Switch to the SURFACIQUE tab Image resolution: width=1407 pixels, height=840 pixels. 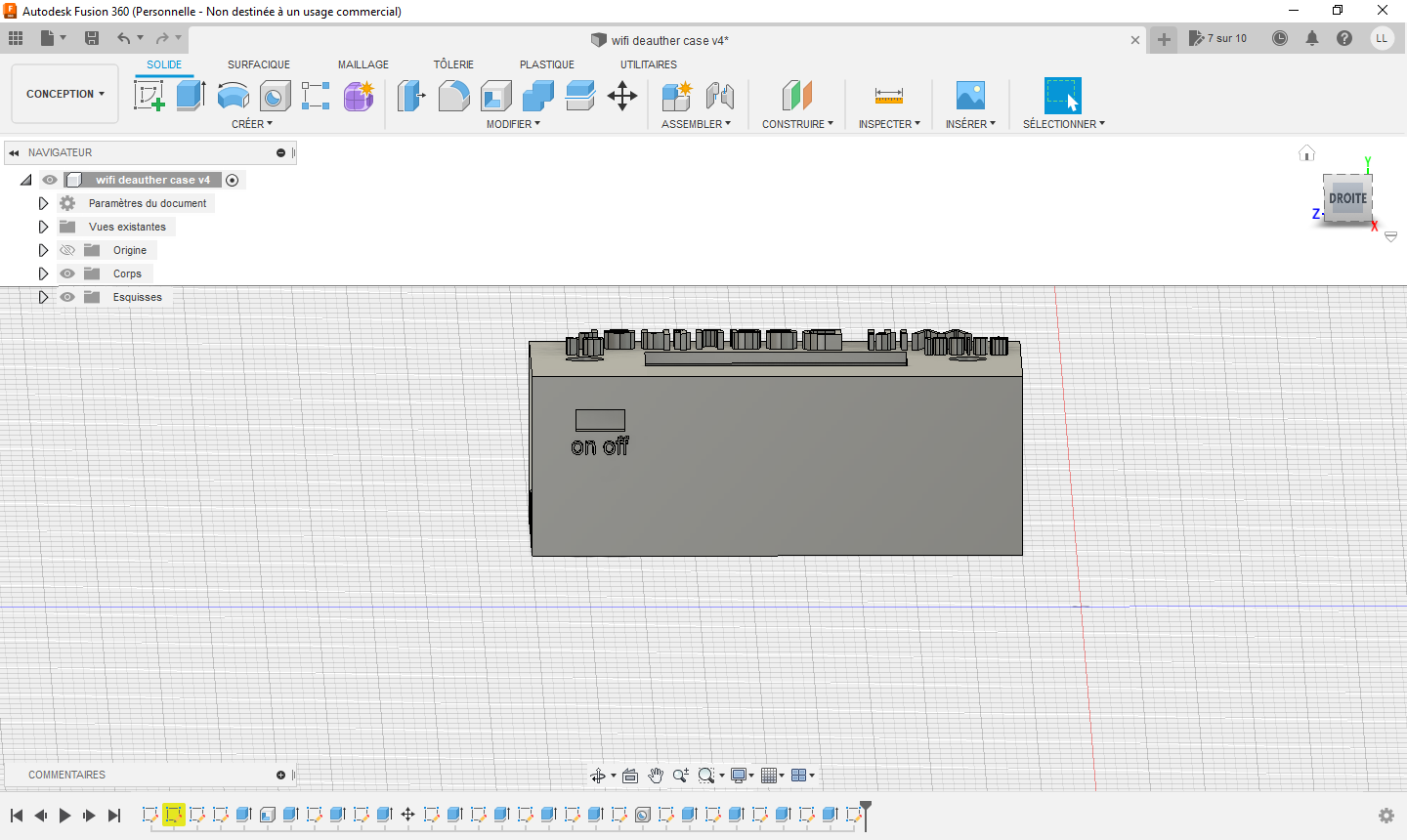(258, 64)
